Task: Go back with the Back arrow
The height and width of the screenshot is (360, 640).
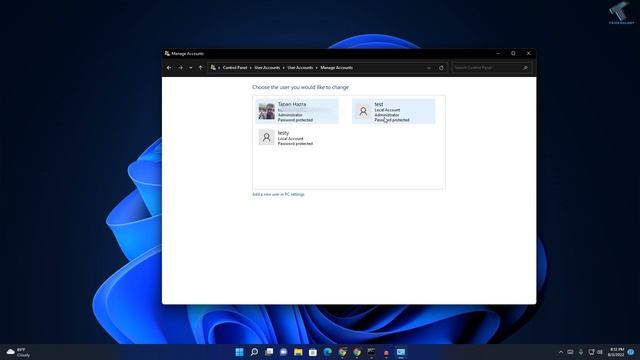Action: (x=169, y=68)
